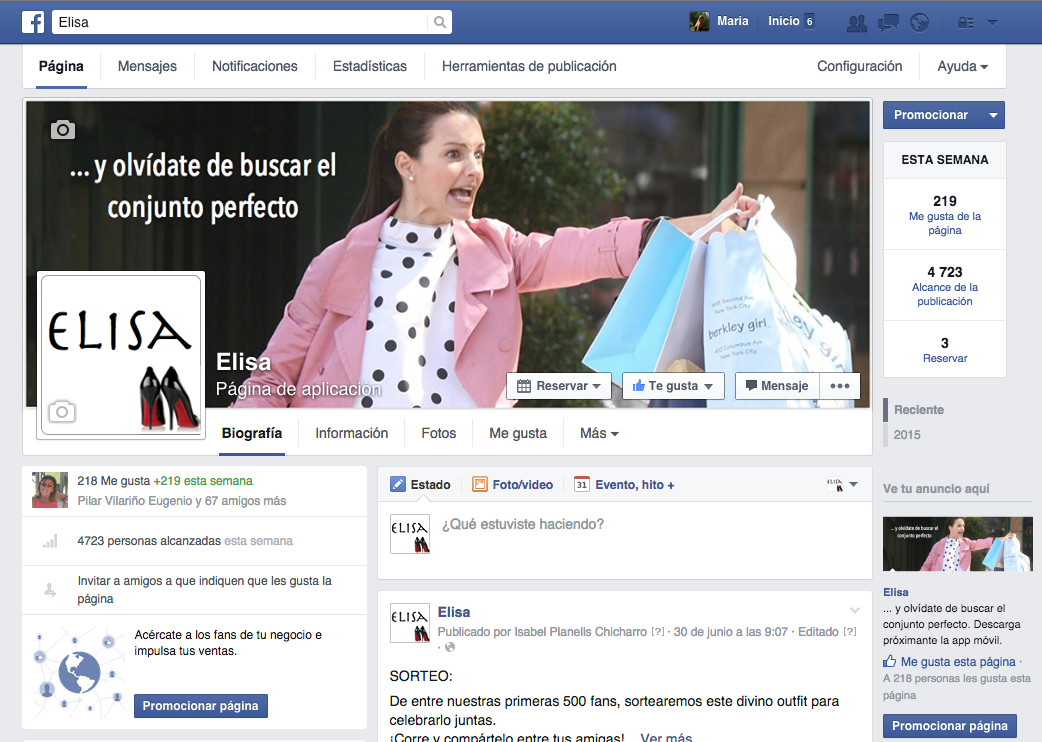Open the Configuración tab
Viewport: 1042px width, 742px height.
pyautogui.click(x=859, y=66)
